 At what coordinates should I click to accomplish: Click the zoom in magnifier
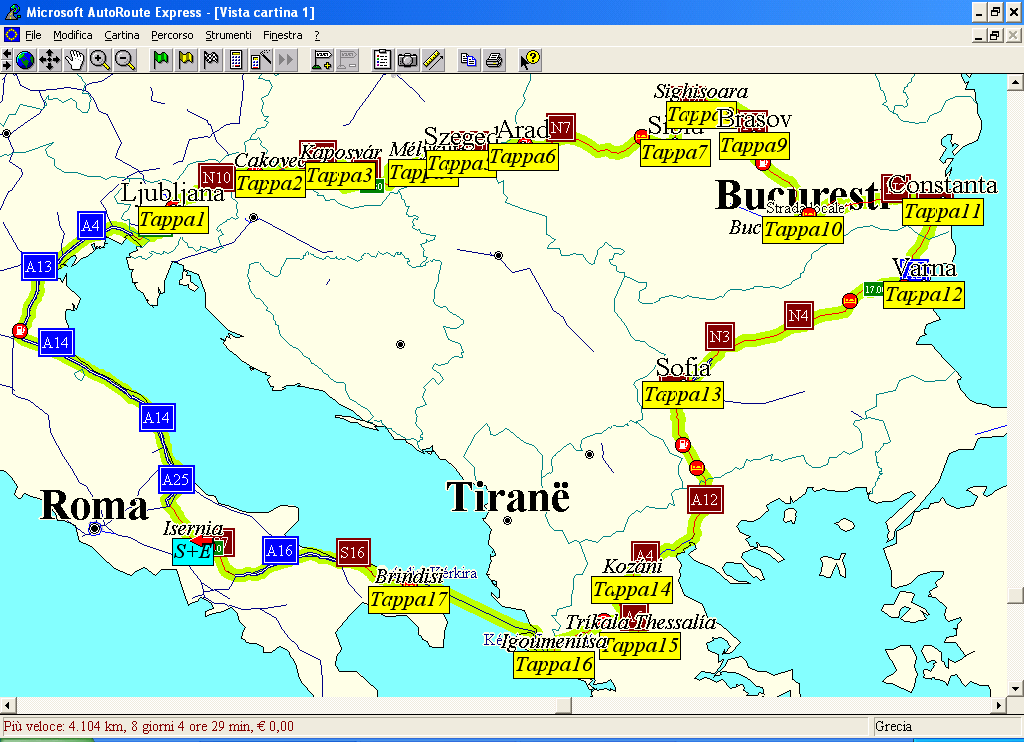pos(100,60)
